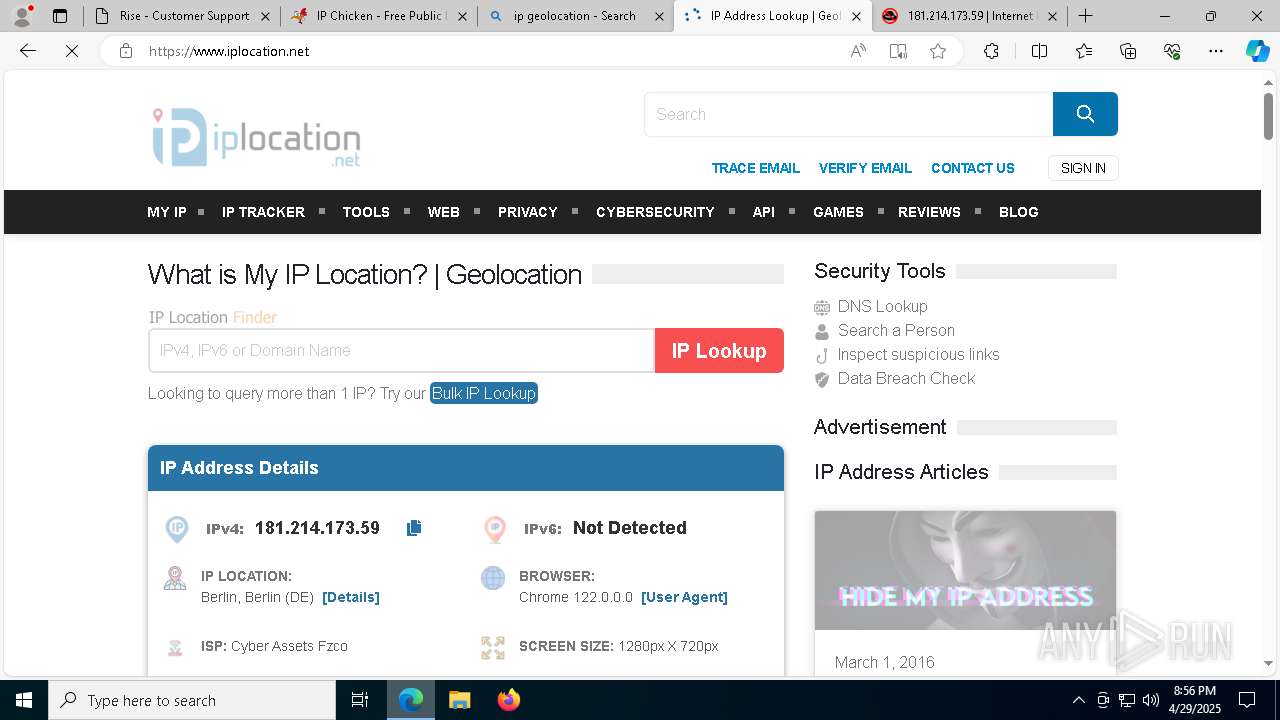Click the SIGN IN button

point(1083,168)
